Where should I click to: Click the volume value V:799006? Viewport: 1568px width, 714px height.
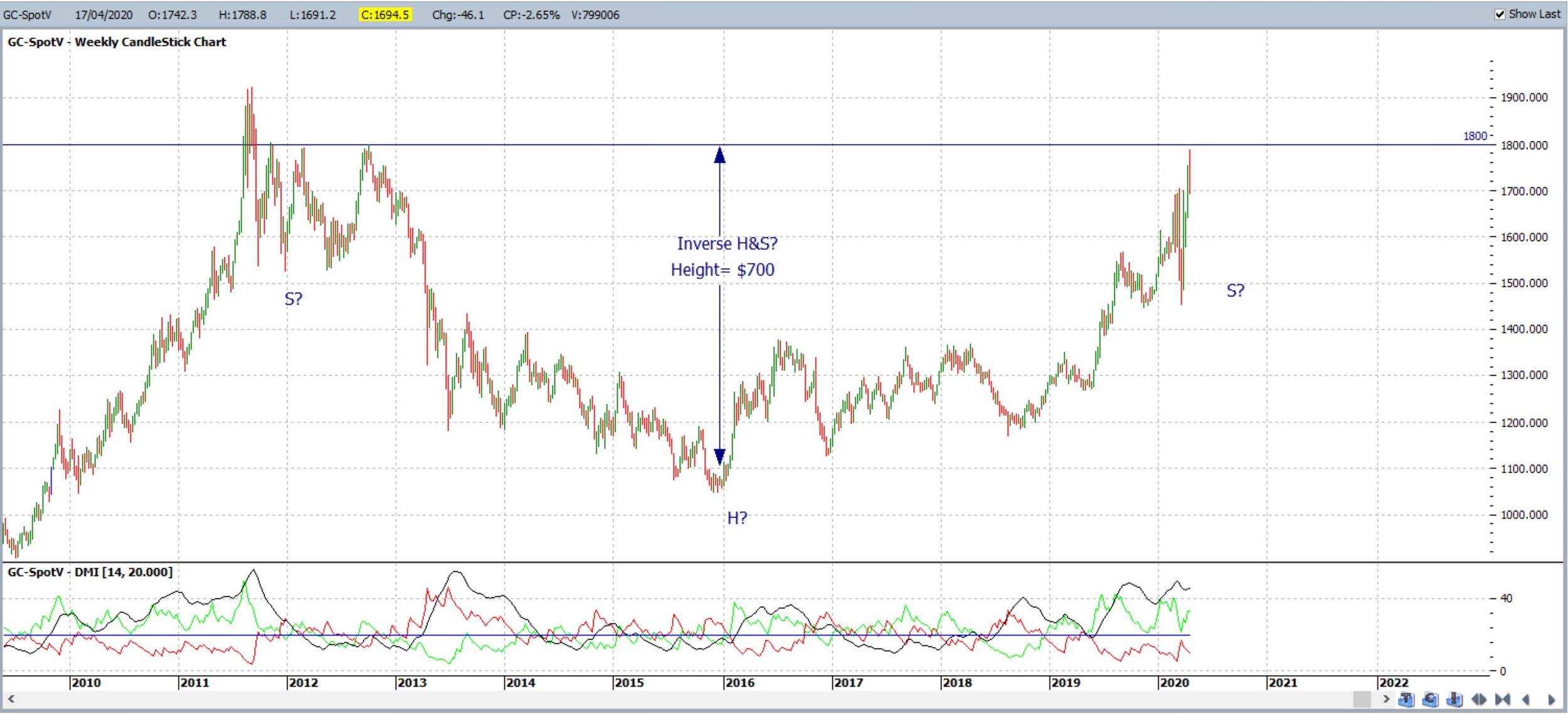[x=595, y=14]
